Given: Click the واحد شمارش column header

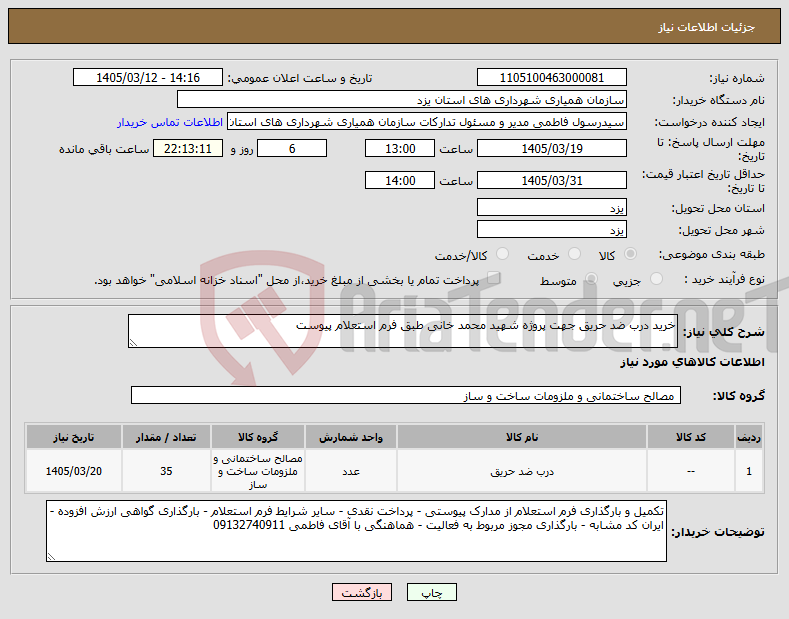Looking at the screenshot, I should [351, 437].
